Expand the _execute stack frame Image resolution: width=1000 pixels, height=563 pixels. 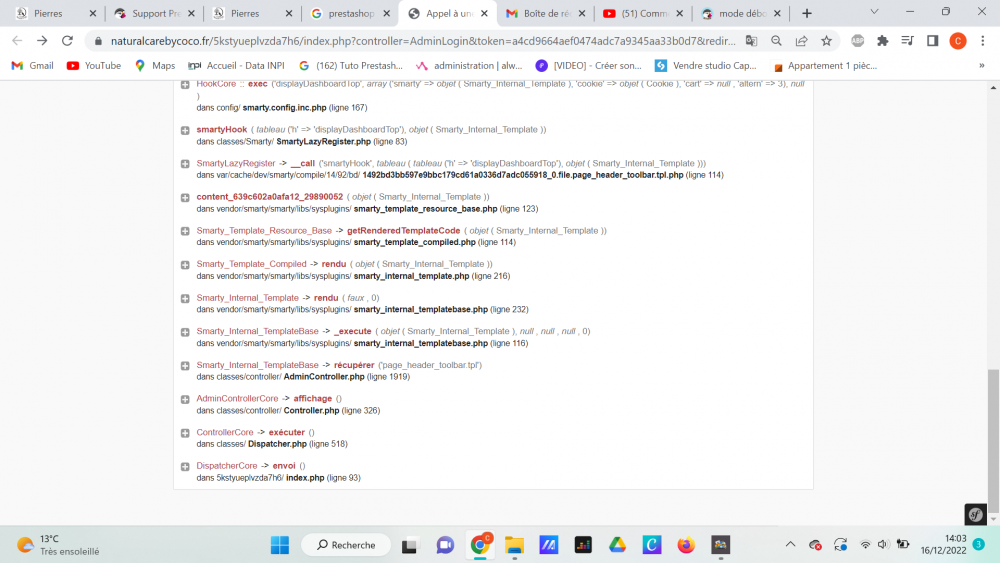click(x=185, y=332)
